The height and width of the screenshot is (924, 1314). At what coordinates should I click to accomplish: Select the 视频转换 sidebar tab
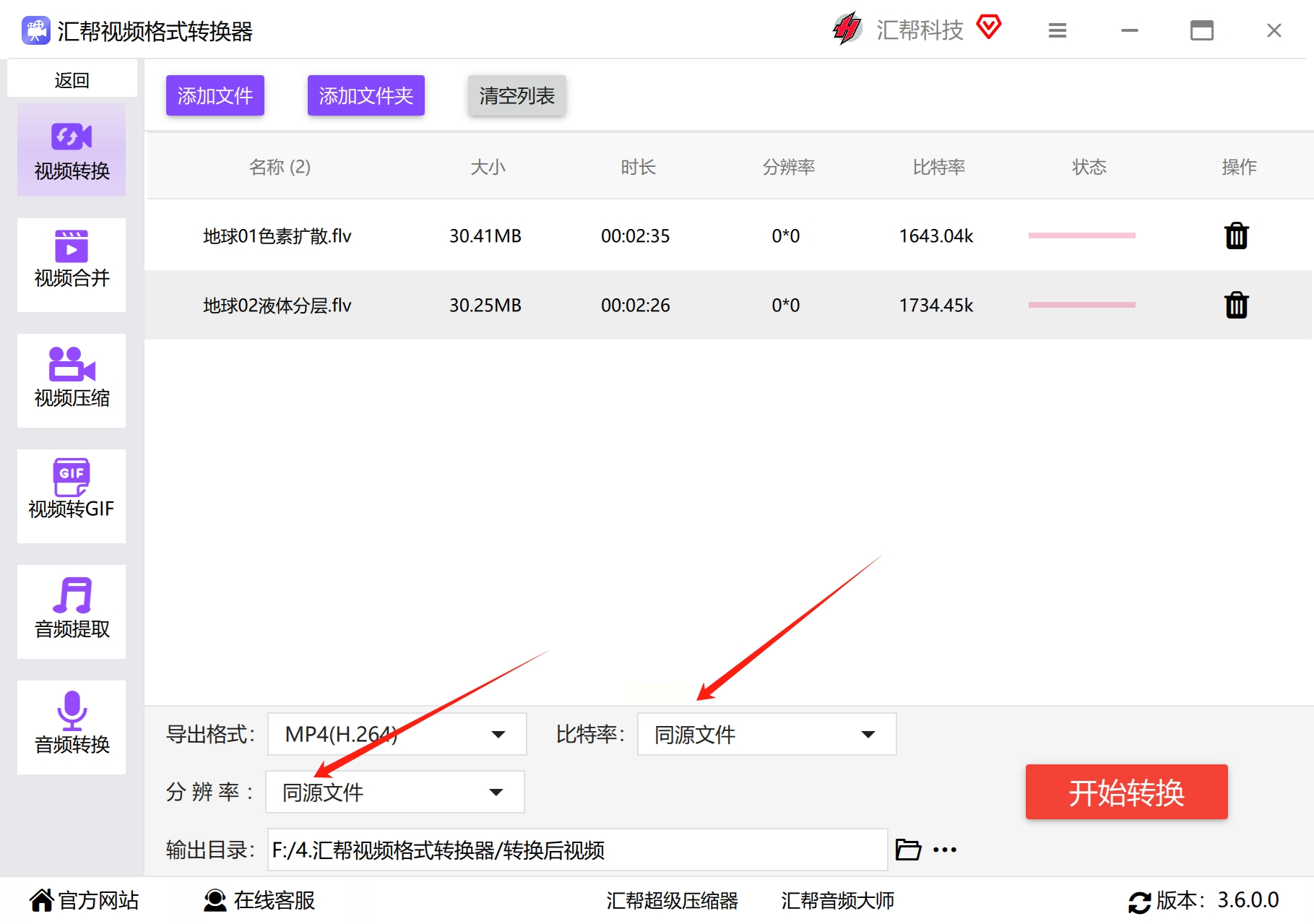click(72, 150)
